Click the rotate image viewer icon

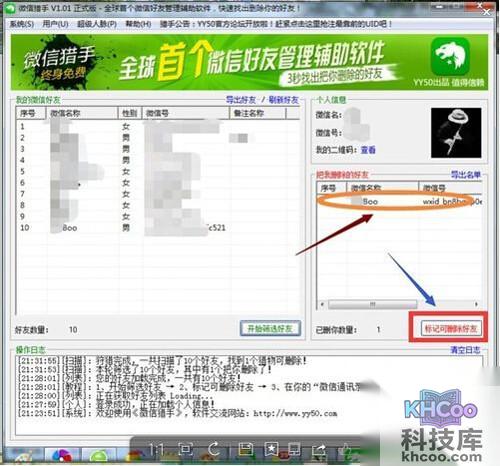click(x=214, y=450)
